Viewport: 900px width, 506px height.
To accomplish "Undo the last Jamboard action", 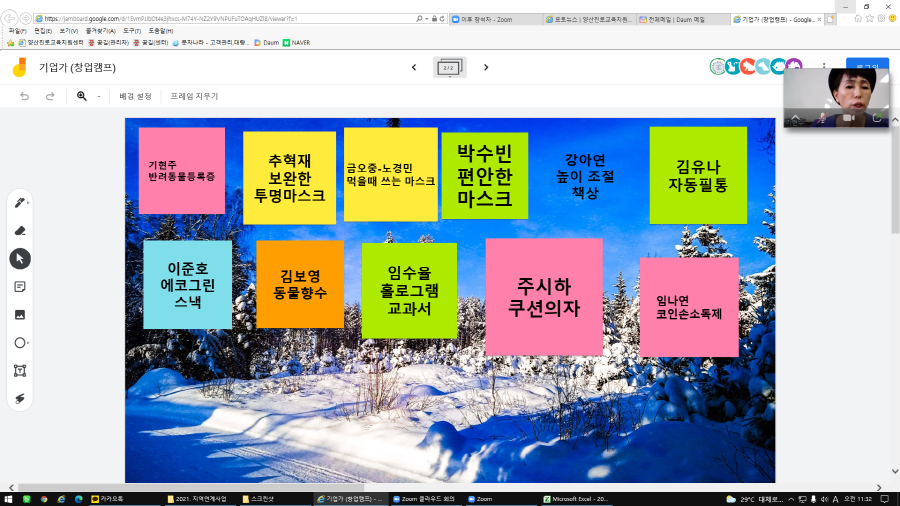I will [x=24, y=96].
